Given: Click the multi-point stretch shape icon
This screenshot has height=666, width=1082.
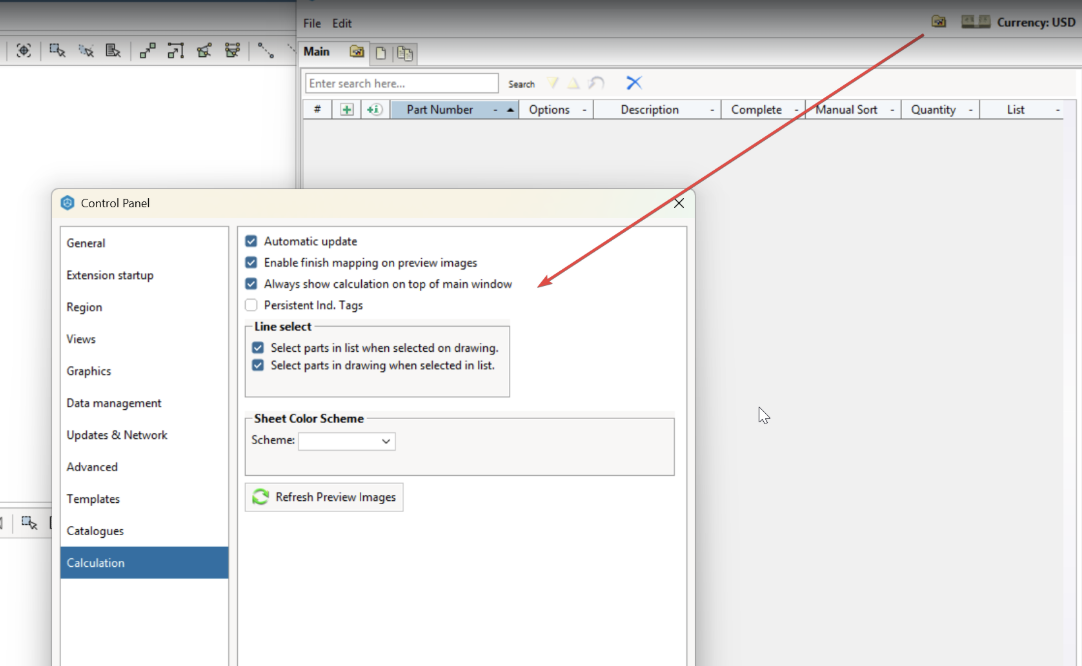Looking at the screenshot, I should coord(233,50).
